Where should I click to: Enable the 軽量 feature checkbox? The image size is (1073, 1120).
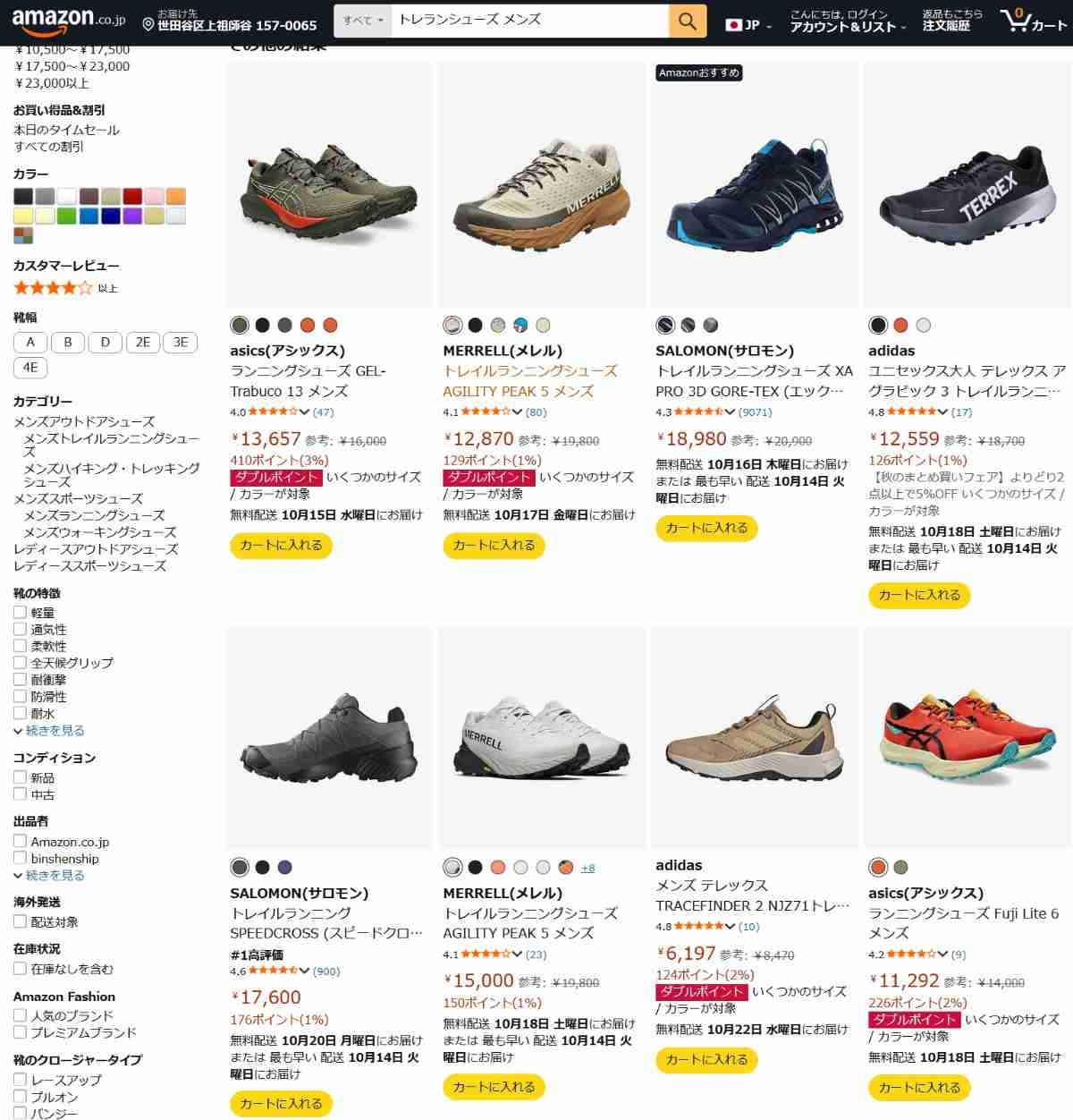click(x=20, y=612)
